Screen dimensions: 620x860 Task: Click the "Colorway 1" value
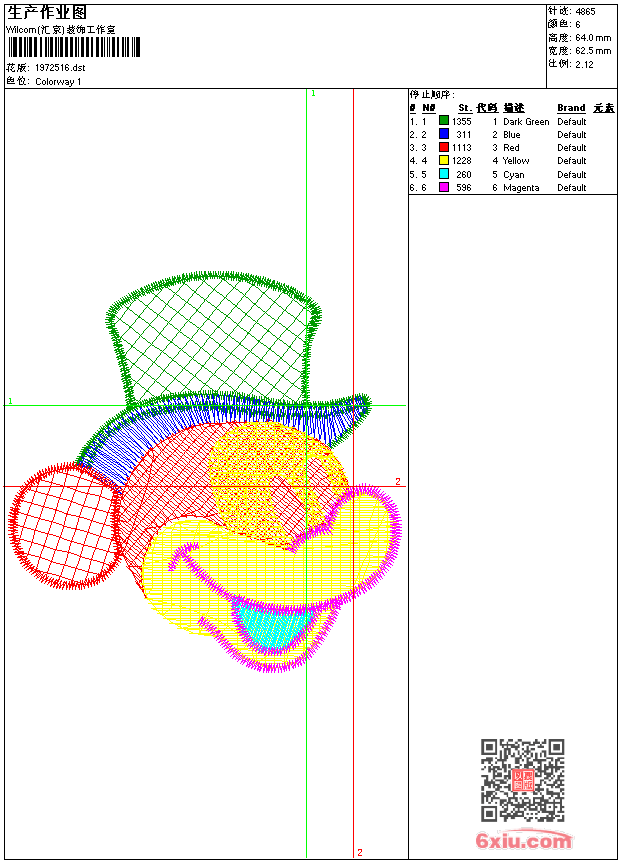click(58, 82)
